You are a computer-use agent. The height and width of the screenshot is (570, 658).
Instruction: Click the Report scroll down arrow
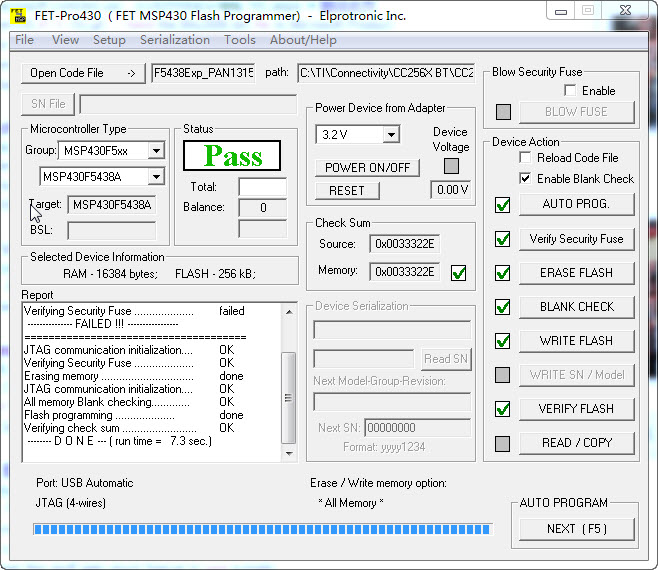pos(289,453)
